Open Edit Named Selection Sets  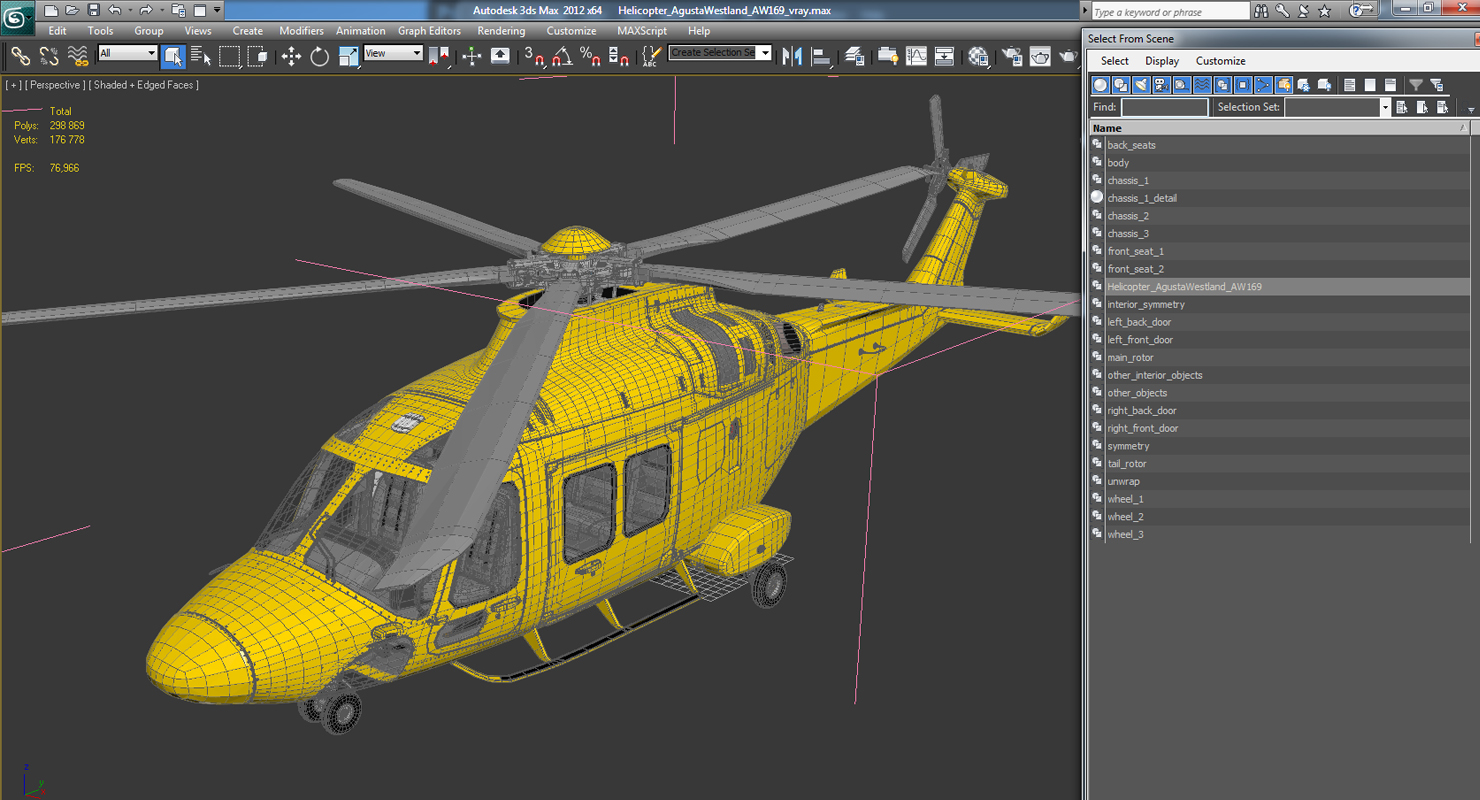pyautogui.click(x=652, y=56)
